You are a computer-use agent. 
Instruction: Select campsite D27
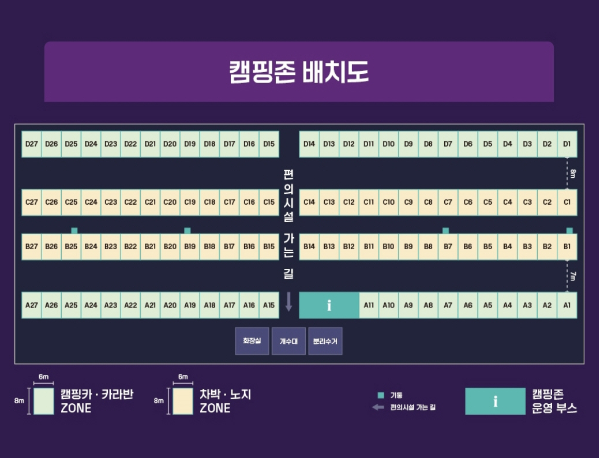pyautogui.click(x=31, y=144)
